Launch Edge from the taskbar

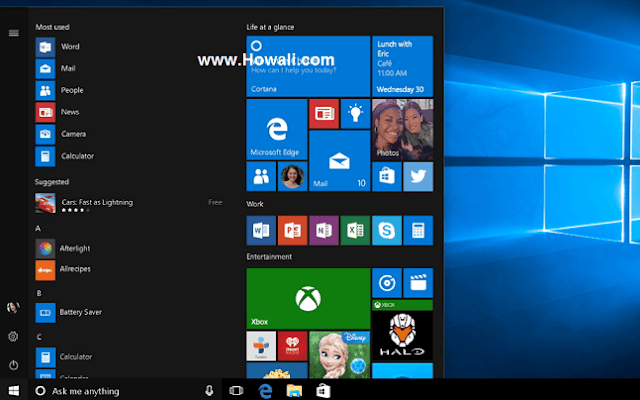point(265,391)
